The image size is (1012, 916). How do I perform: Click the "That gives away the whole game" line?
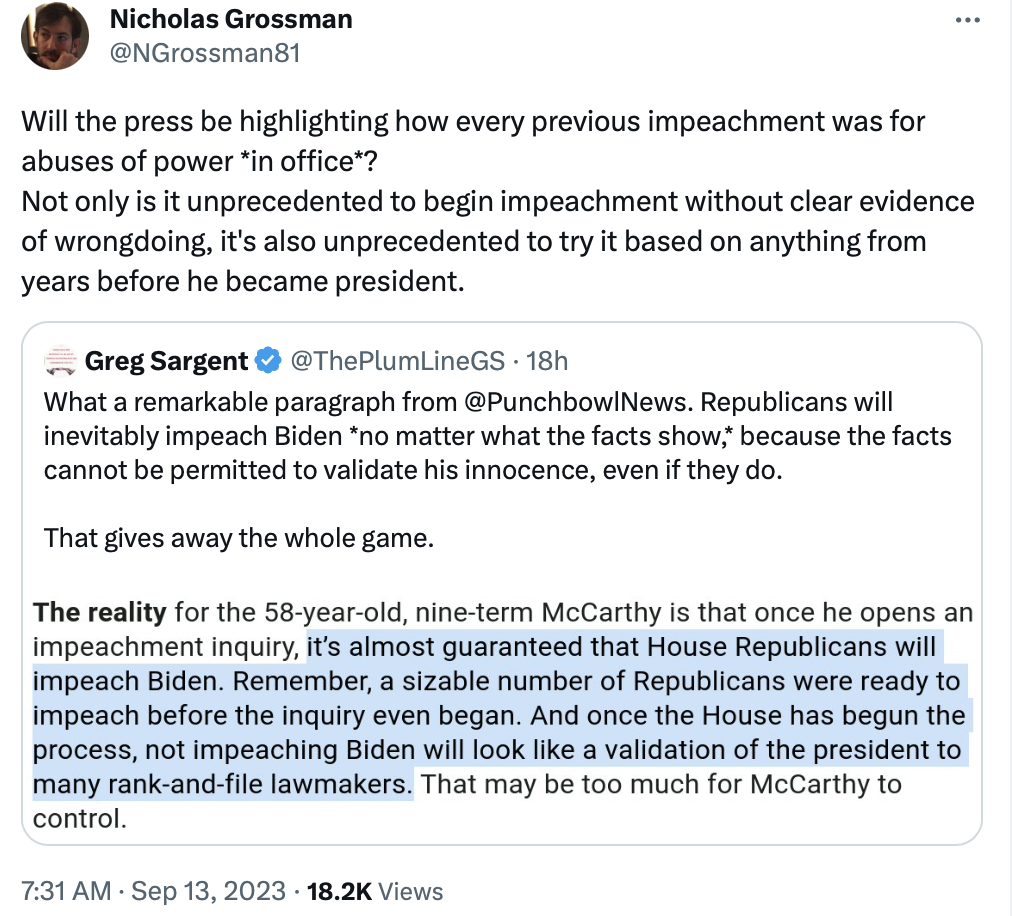[239, 538]
